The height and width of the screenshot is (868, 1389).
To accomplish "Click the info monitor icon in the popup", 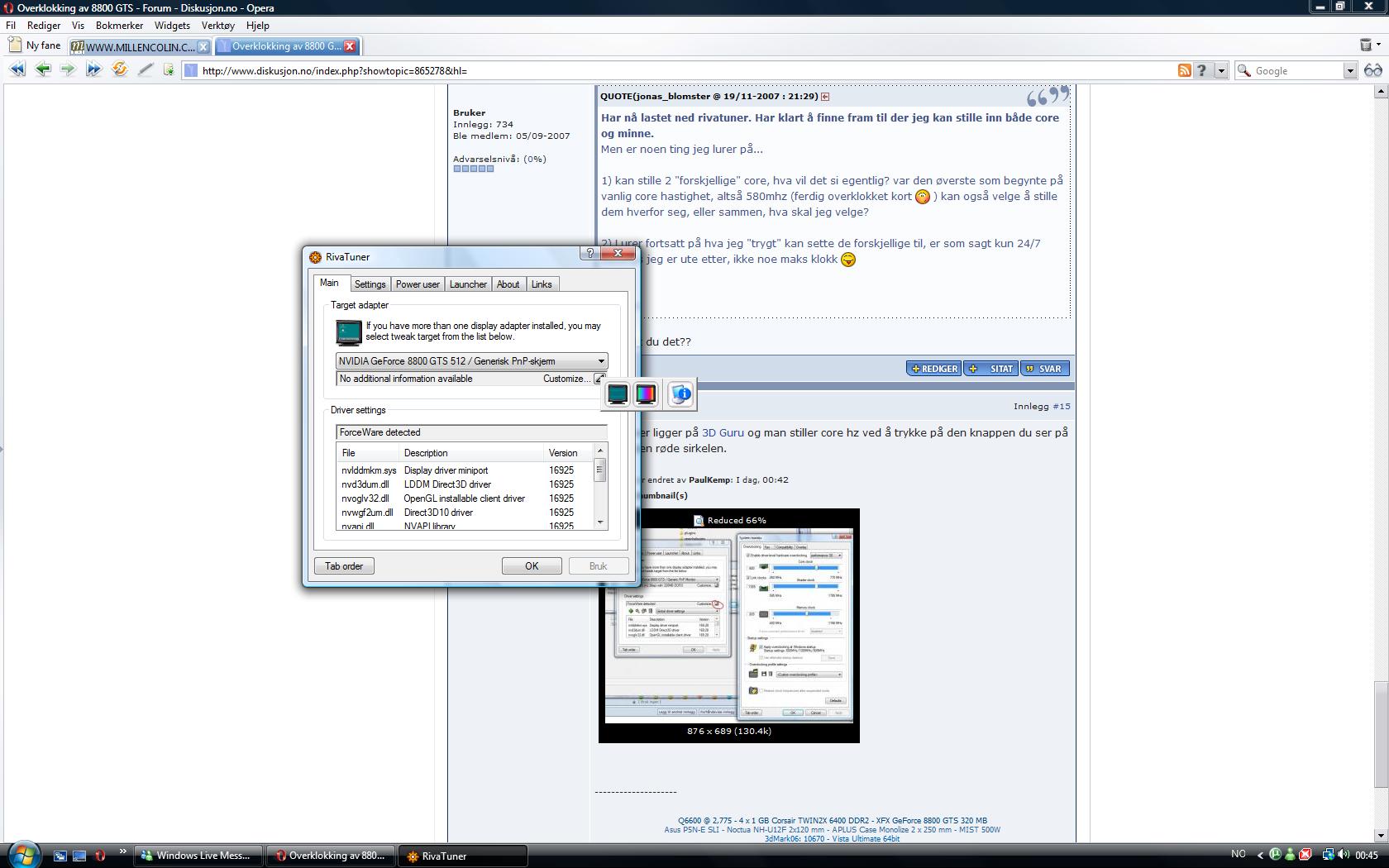I will point(680,394).
